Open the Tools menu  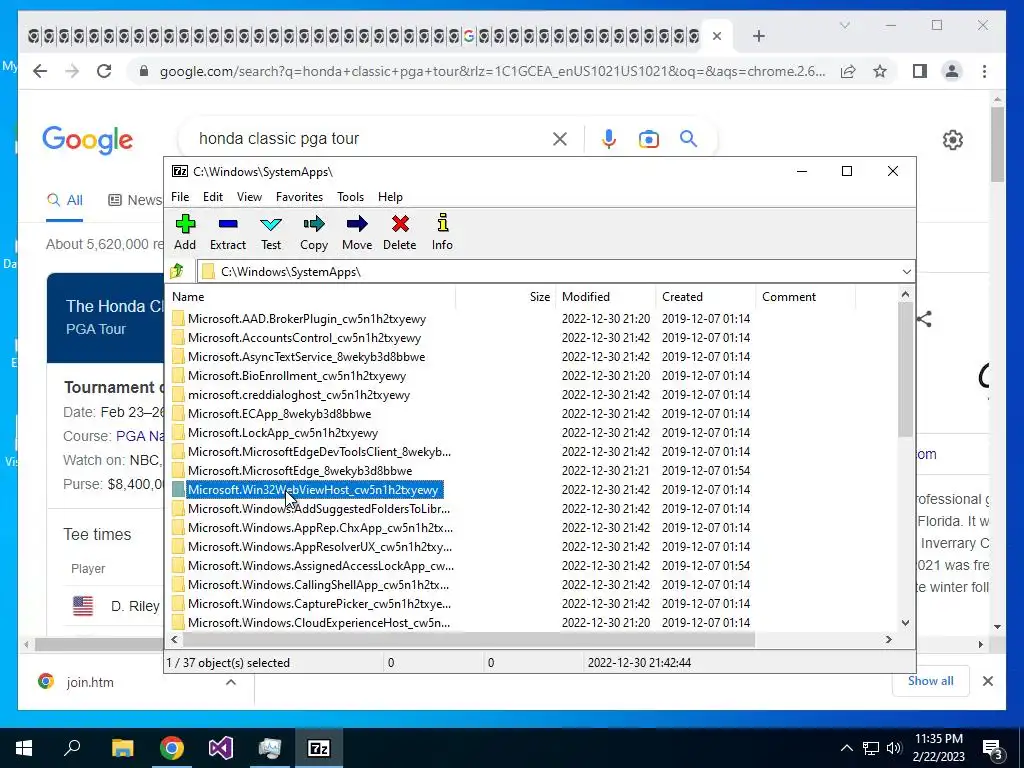(x=350, y=197)
